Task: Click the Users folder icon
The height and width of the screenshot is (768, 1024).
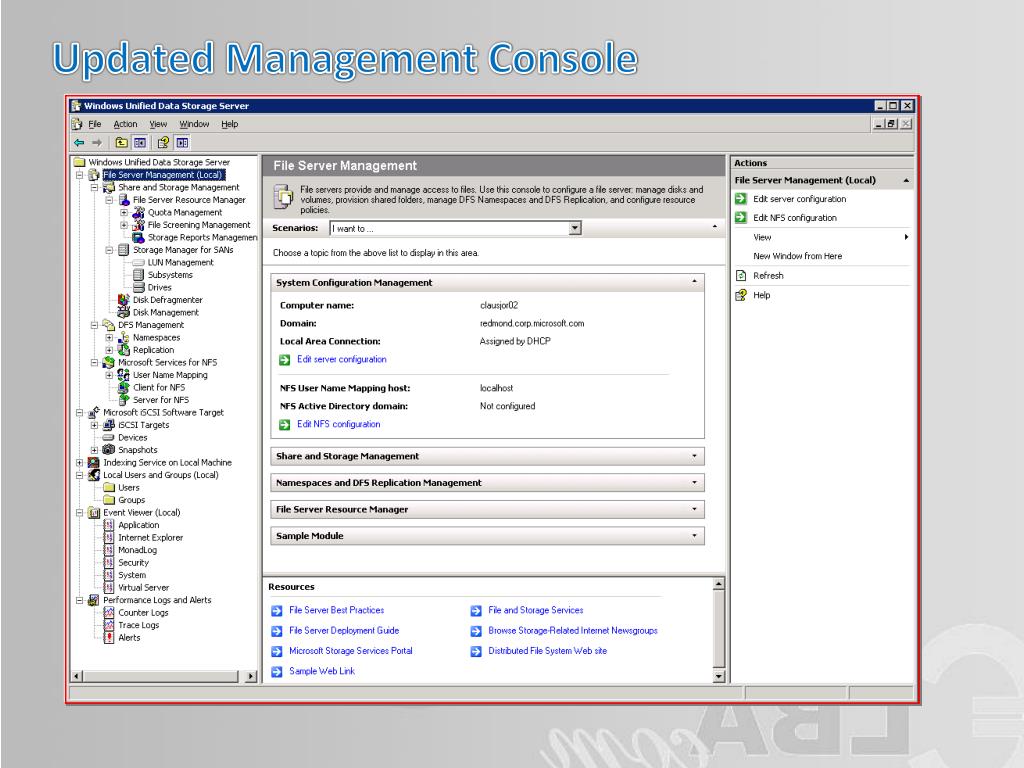Action: pos(109,488)
